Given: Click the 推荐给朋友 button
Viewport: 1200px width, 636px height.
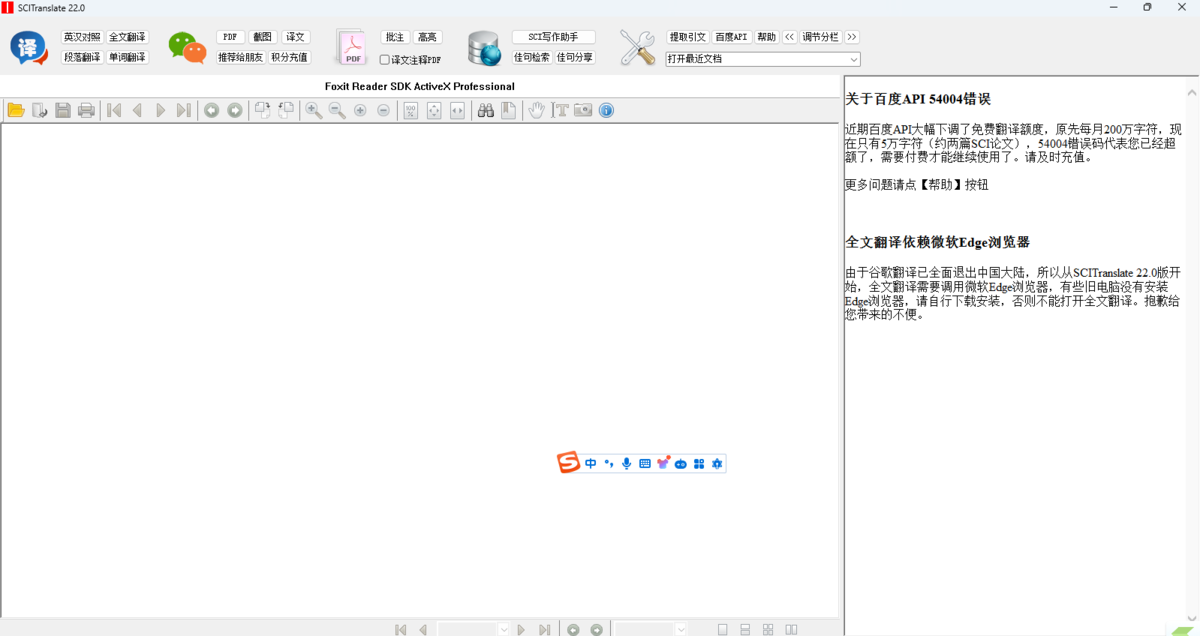Looking at the screenshot, I should tap(241, 58).
